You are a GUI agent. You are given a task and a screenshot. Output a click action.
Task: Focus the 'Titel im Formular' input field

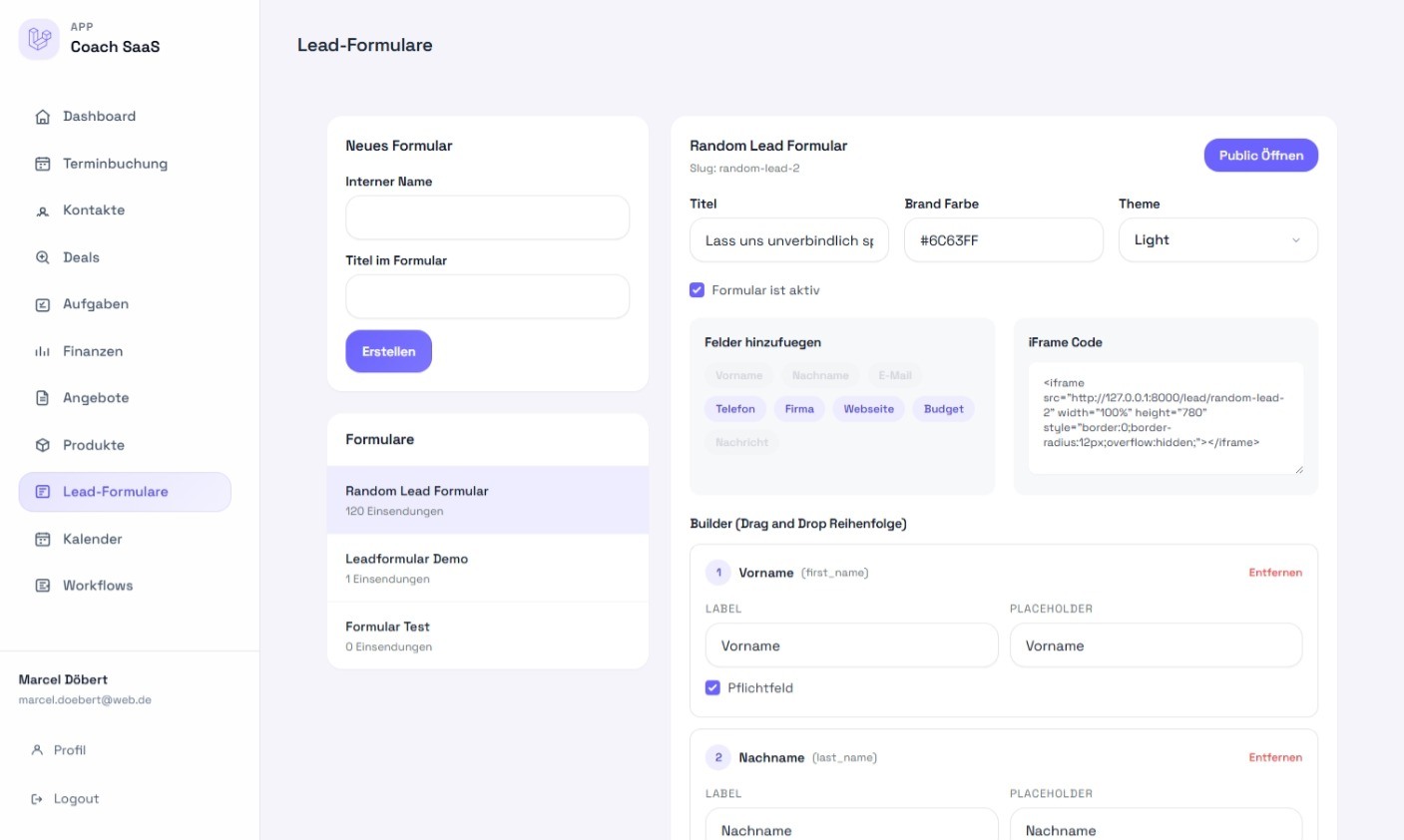[488, 296]
